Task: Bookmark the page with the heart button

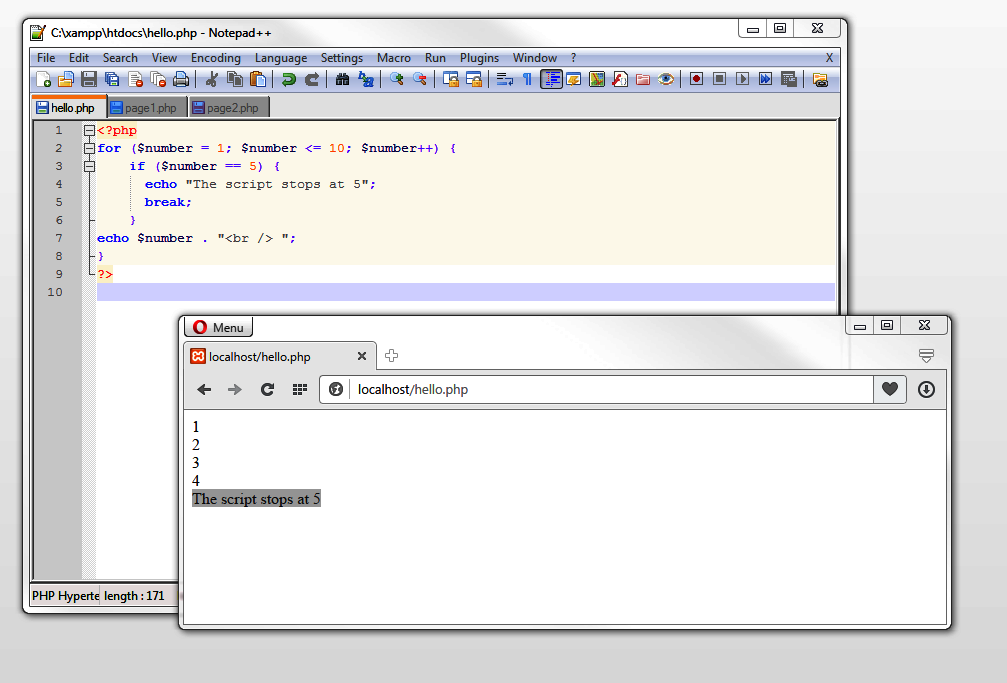Action: 889,389
